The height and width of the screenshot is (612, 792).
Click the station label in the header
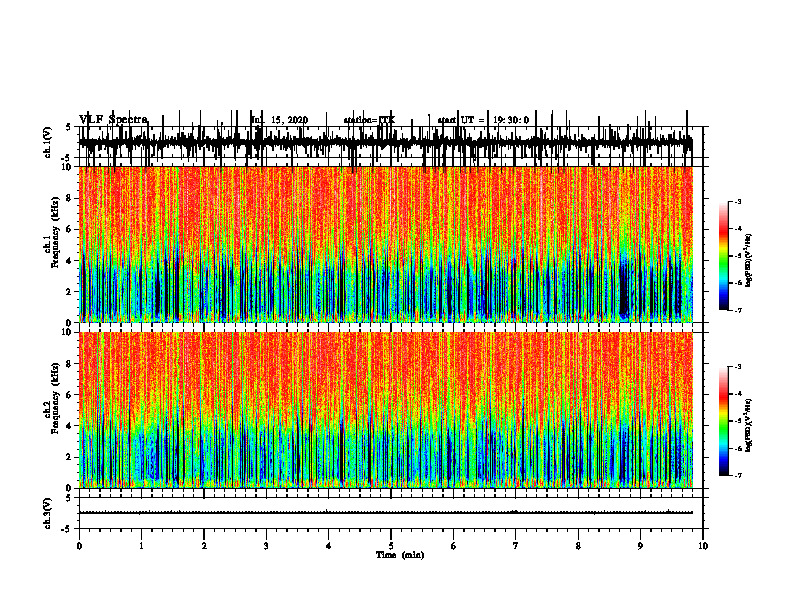pos(369,120)
